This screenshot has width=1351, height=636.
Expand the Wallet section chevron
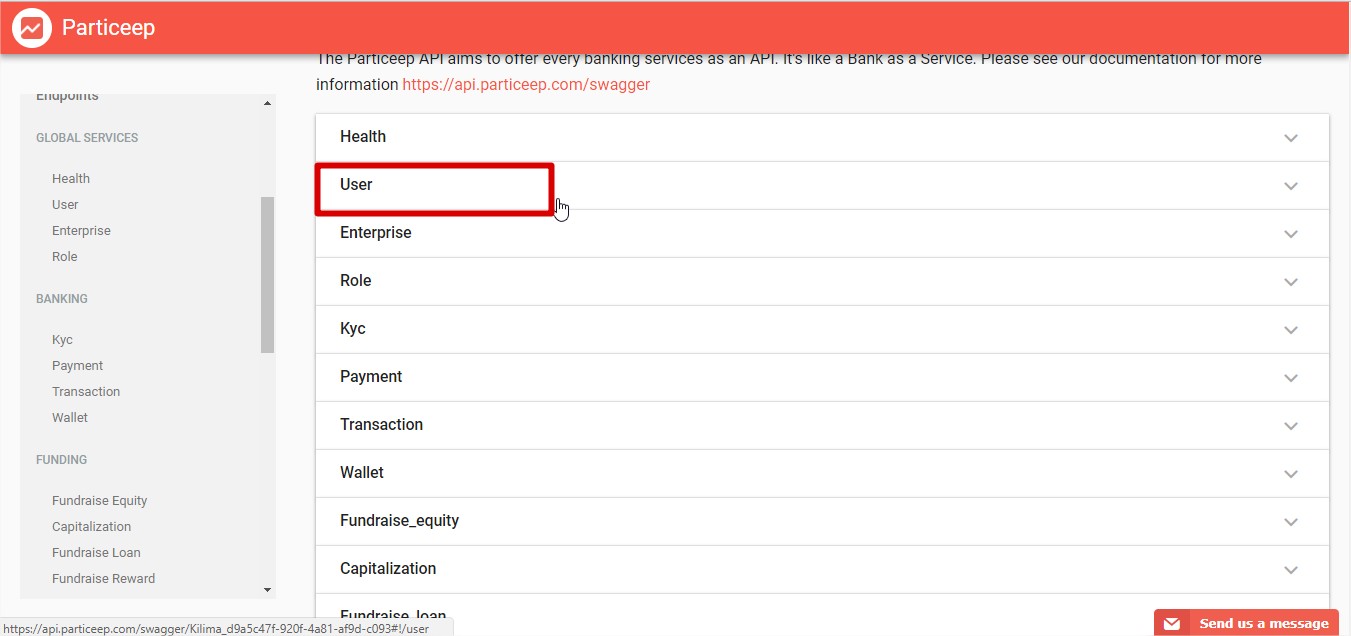pos(1291,474)
